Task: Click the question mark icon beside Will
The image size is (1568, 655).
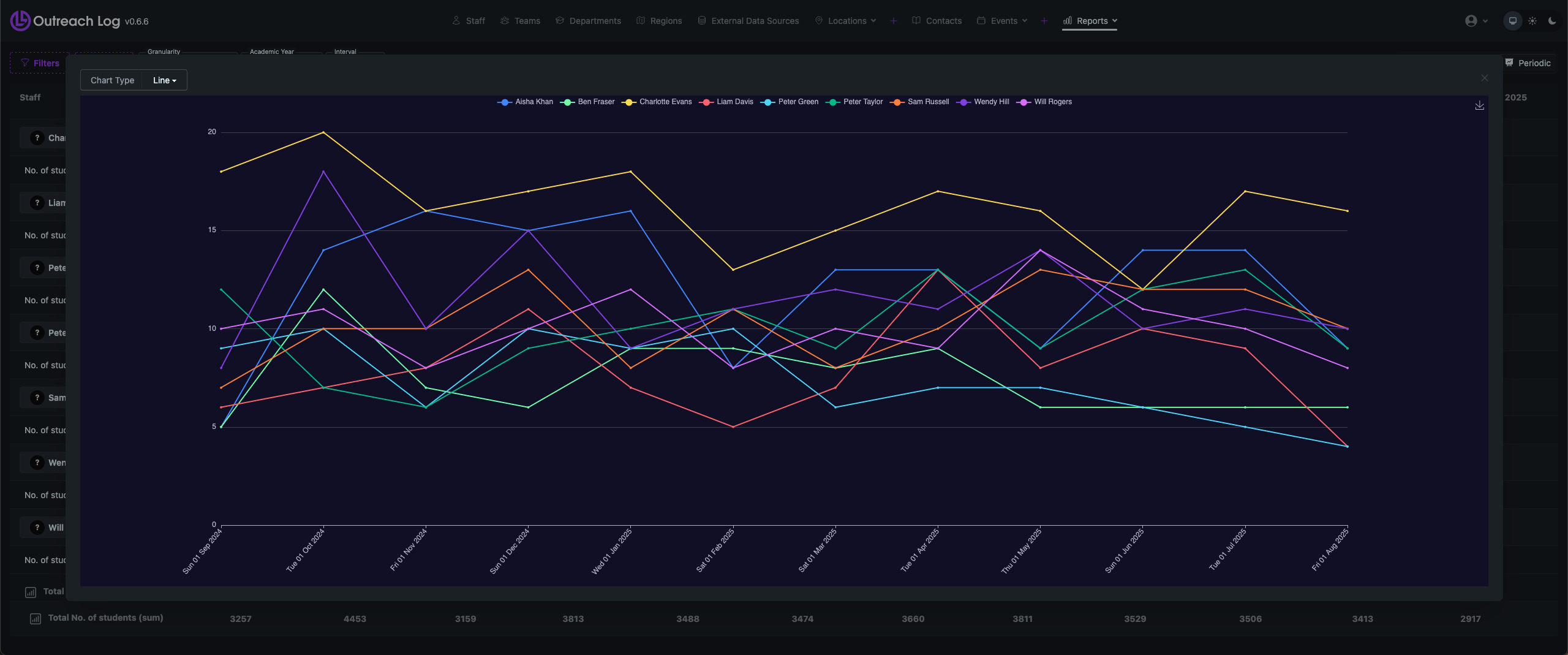Action: tap(37, 528)
